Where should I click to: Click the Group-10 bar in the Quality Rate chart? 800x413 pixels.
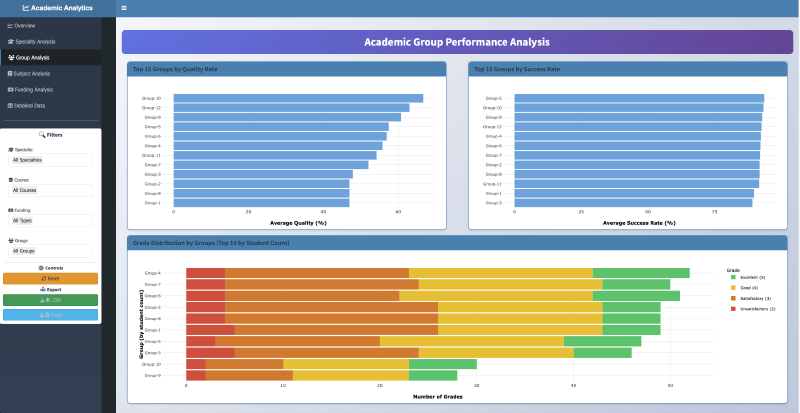coord(298,98)
